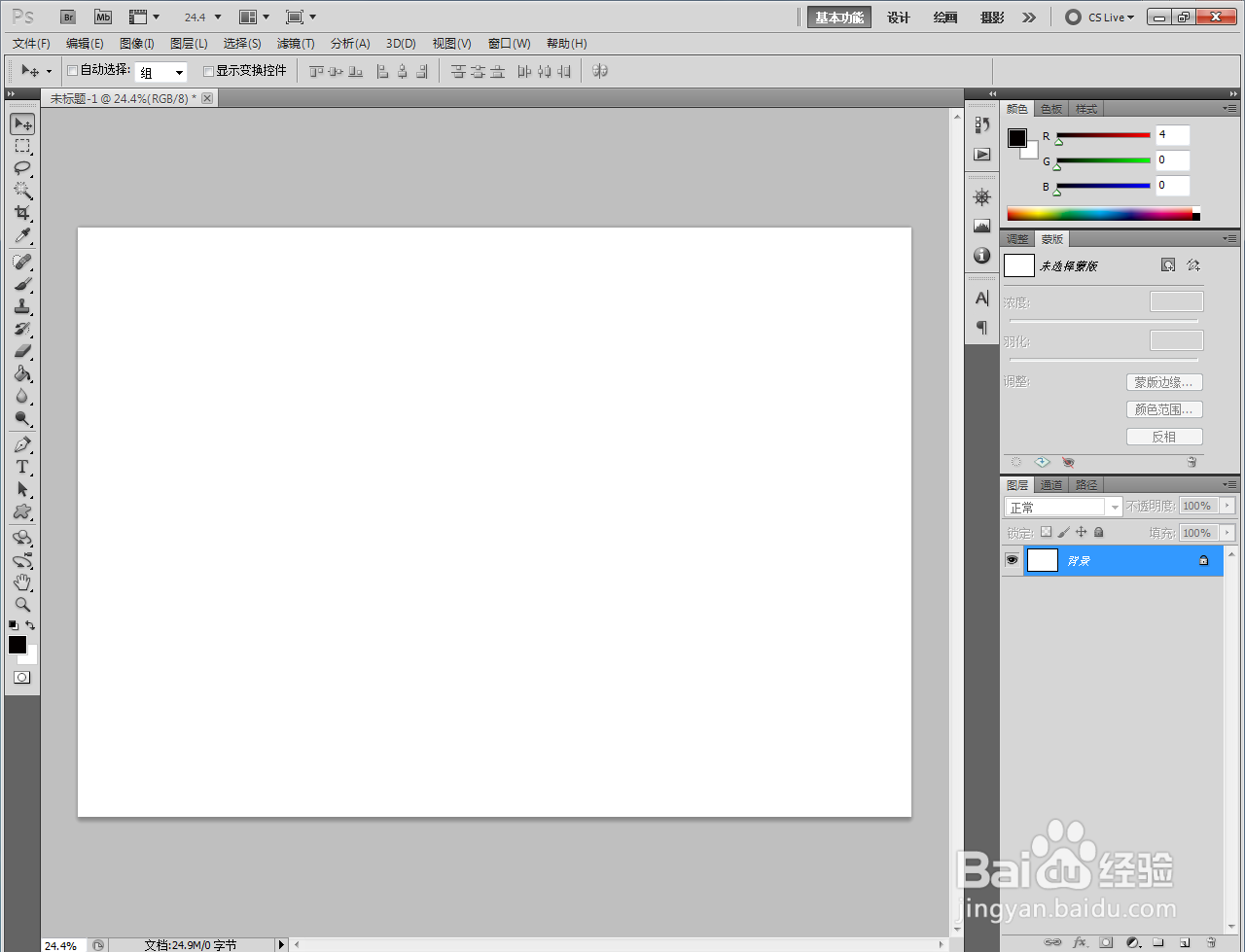Launch Mini Bridge via Mb icon

(x=103, y=18)
